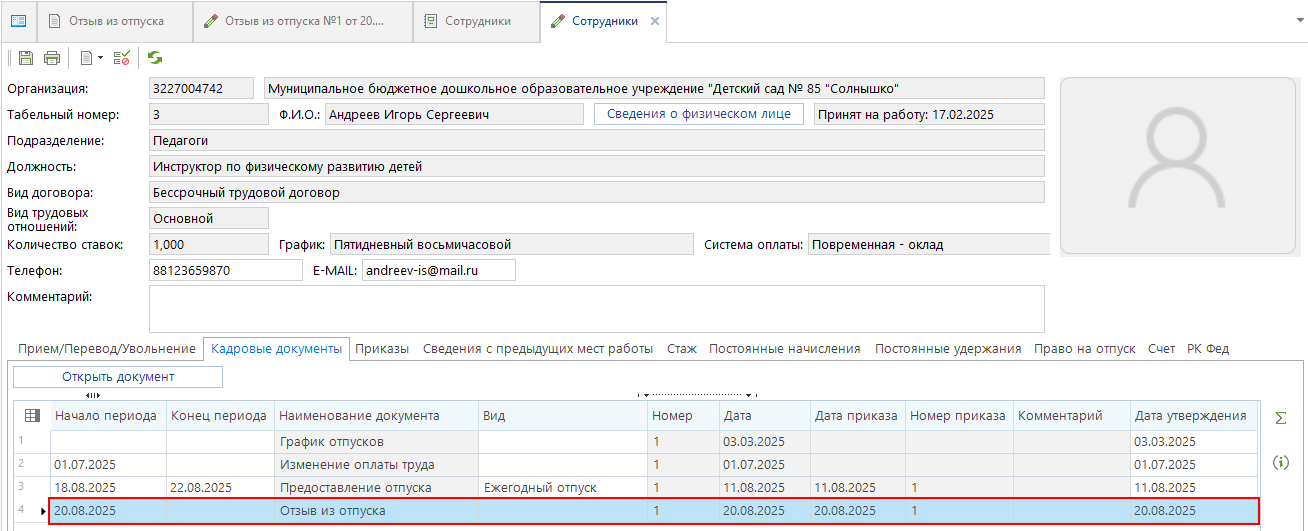Click the Телефон input field
Viewport: 1308px width, 531px height.
[224, 271]
